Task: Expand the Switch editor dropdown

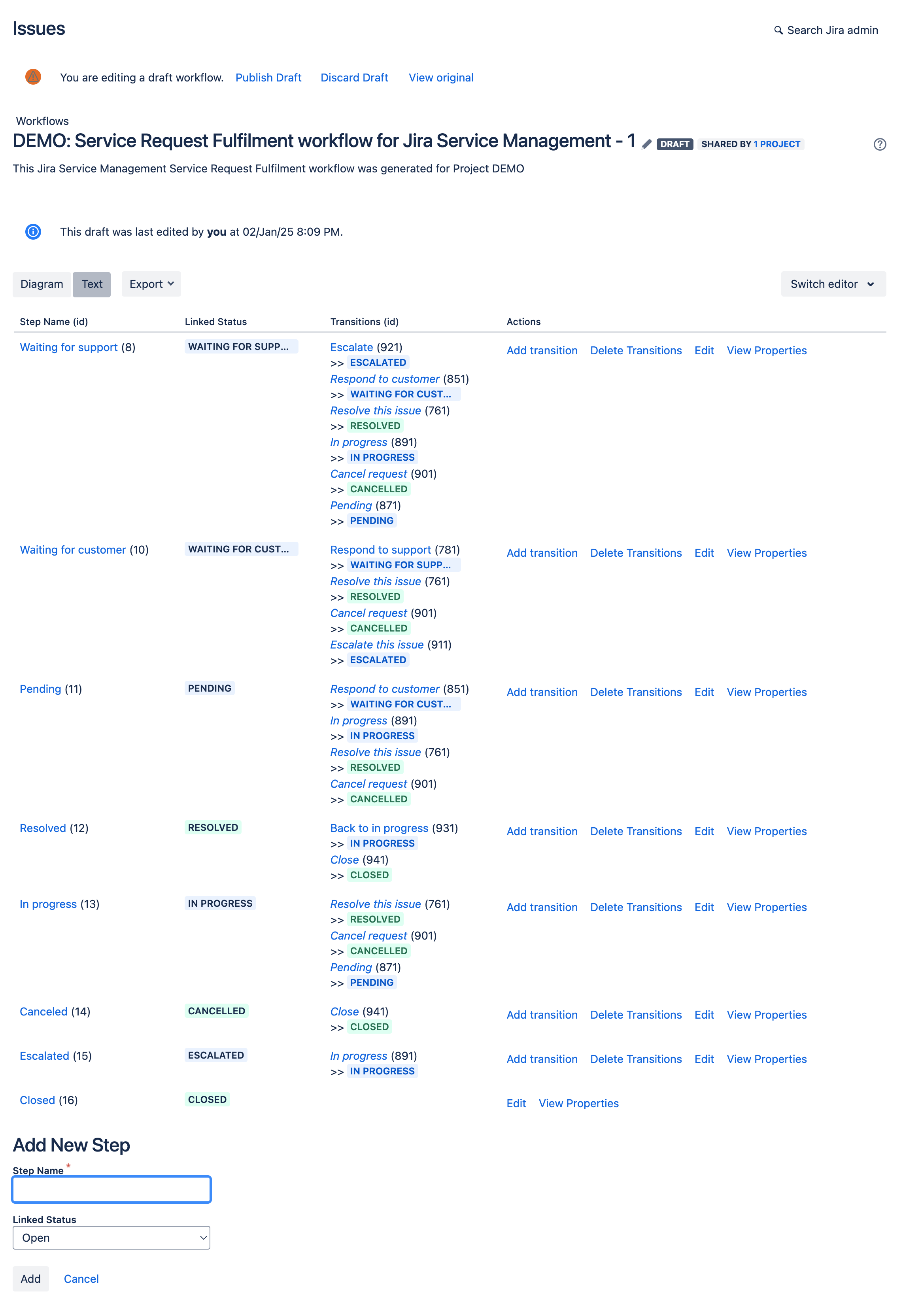Action: (833, 284)
